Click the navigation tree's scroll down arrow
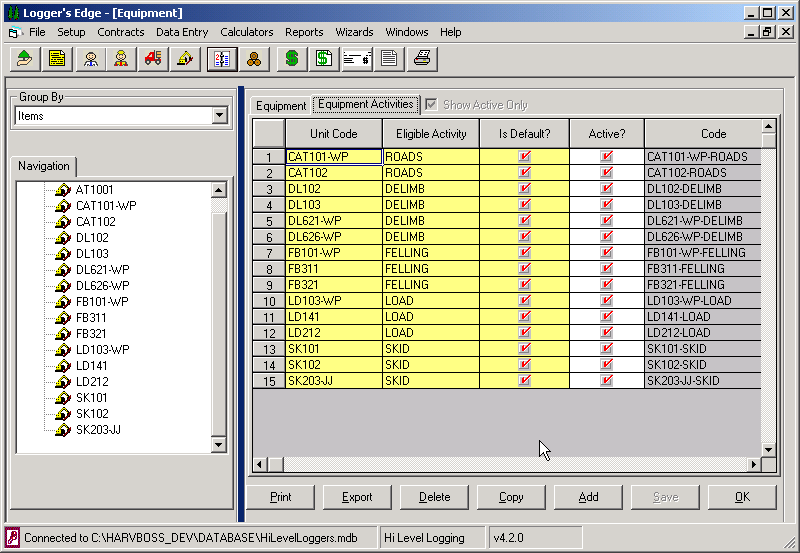800x553 pixels. click(x=218, y=444)
